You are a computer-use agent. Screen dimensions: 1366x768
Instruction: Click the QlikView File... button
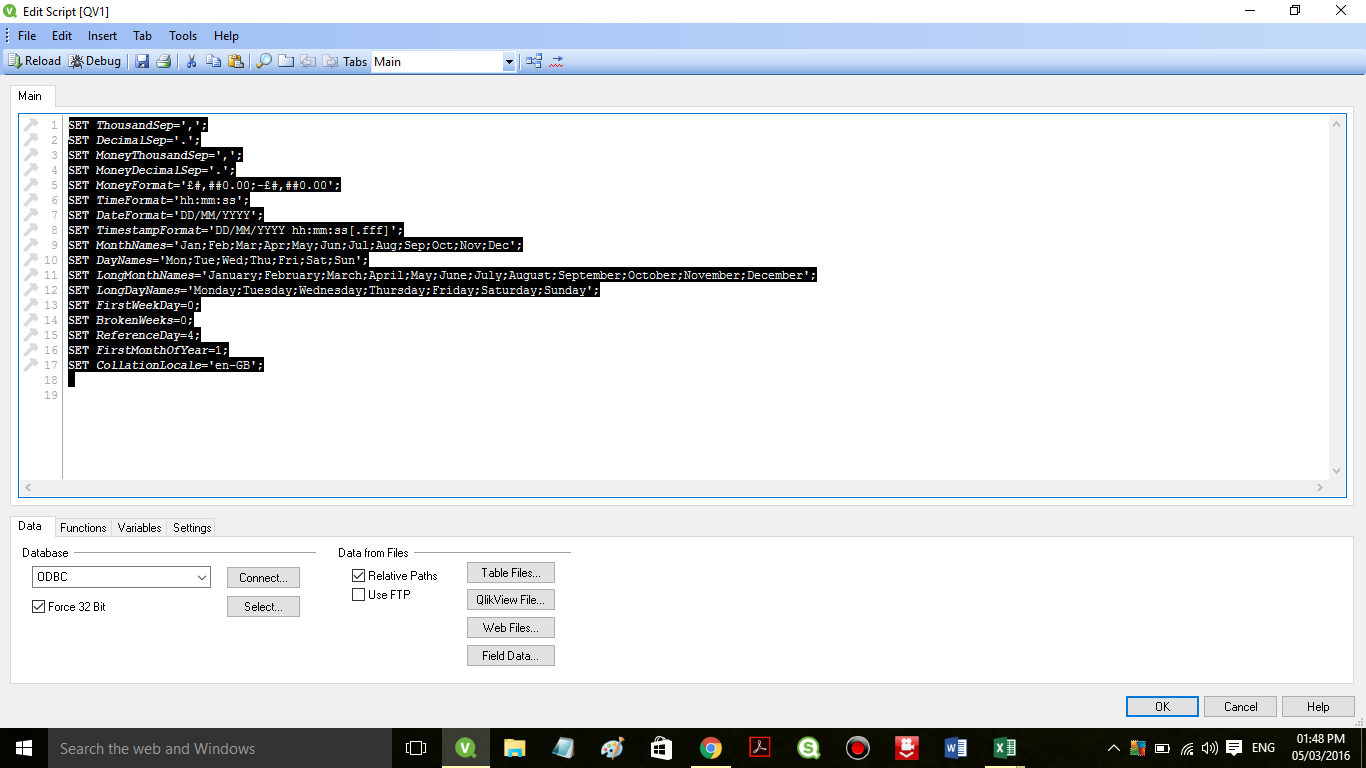[x=511, y=600]
